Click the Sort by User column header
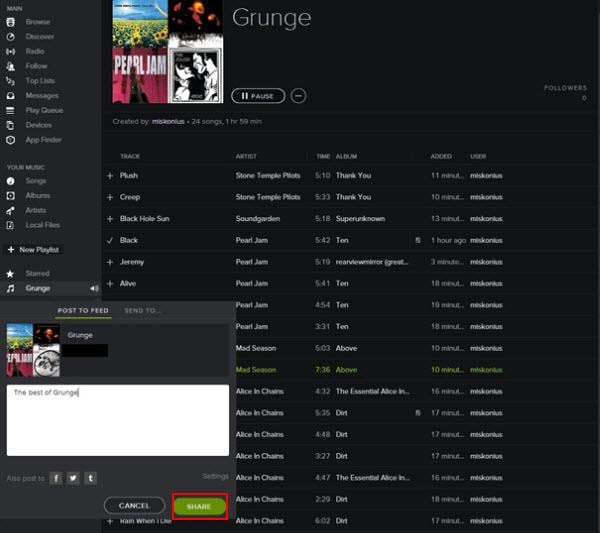 point(478,156)
